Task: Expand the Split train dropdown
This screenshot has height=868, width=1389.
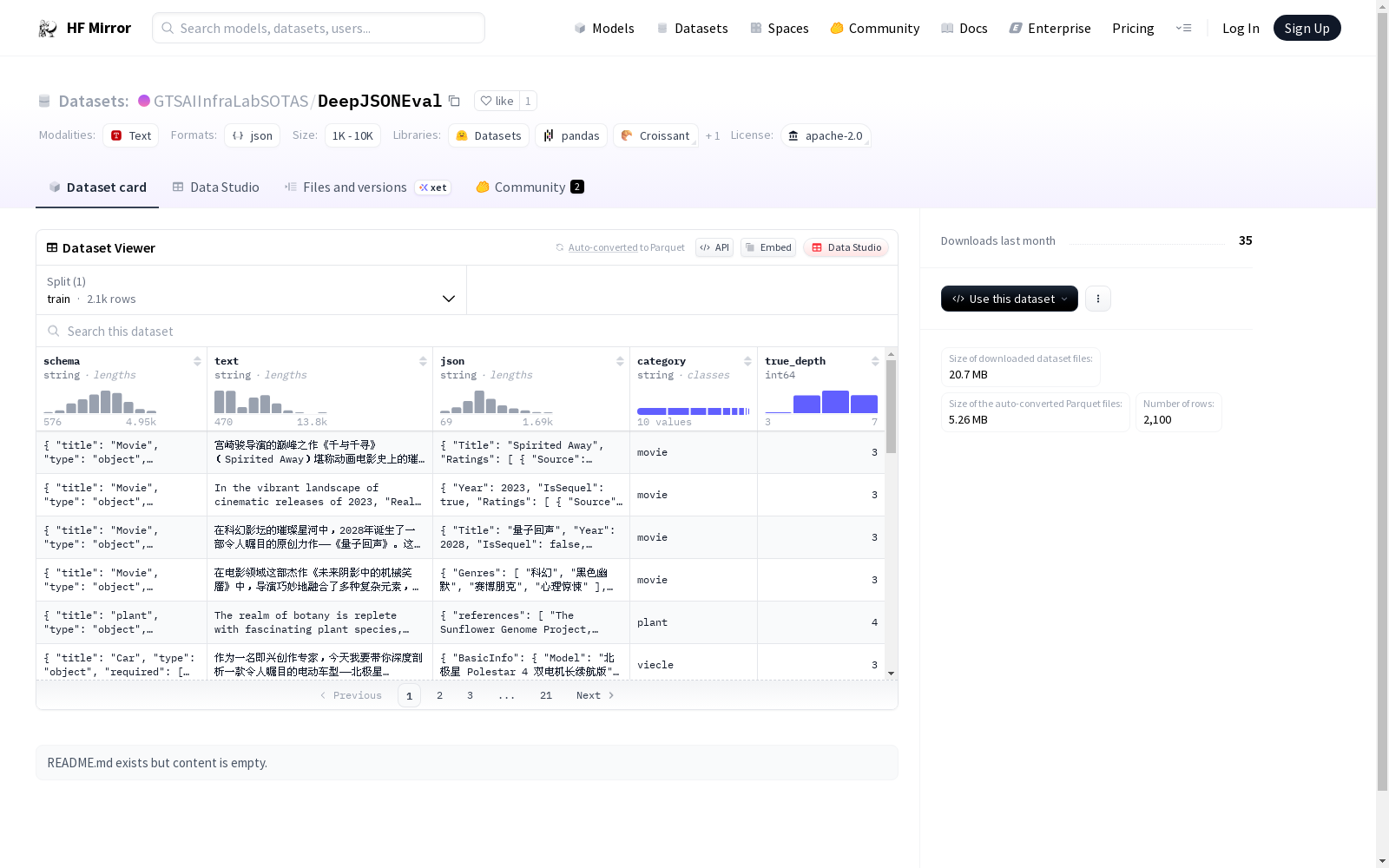Action: 251,290
